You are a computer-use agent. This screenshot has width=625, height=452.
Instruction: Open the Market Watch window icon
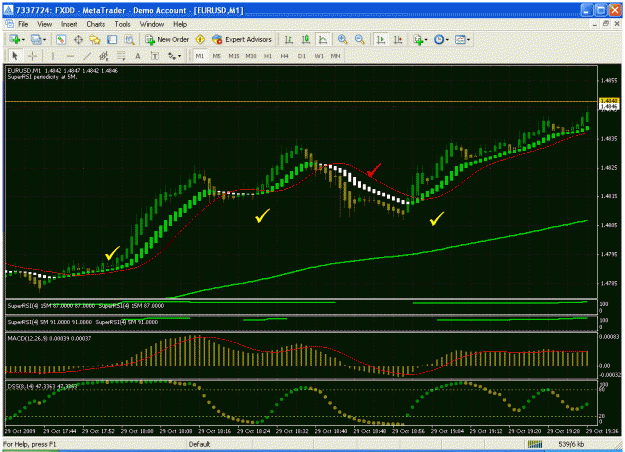[x=61, y=39]
